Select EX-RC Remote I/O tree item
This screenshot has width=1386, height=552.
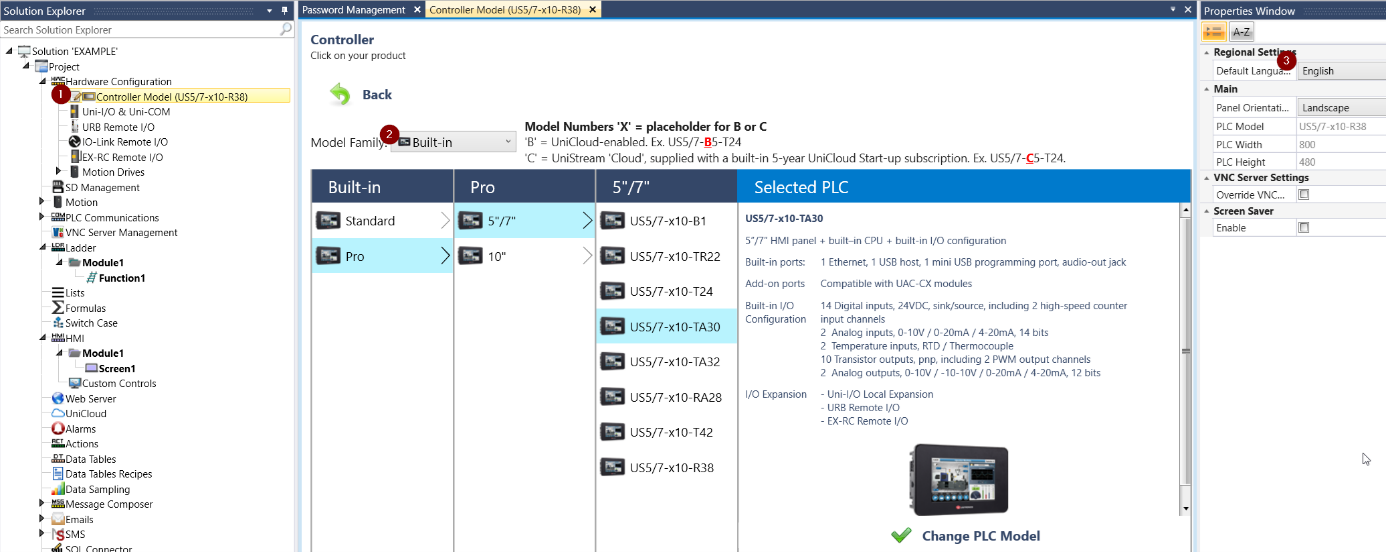click(x=122, y=157)
